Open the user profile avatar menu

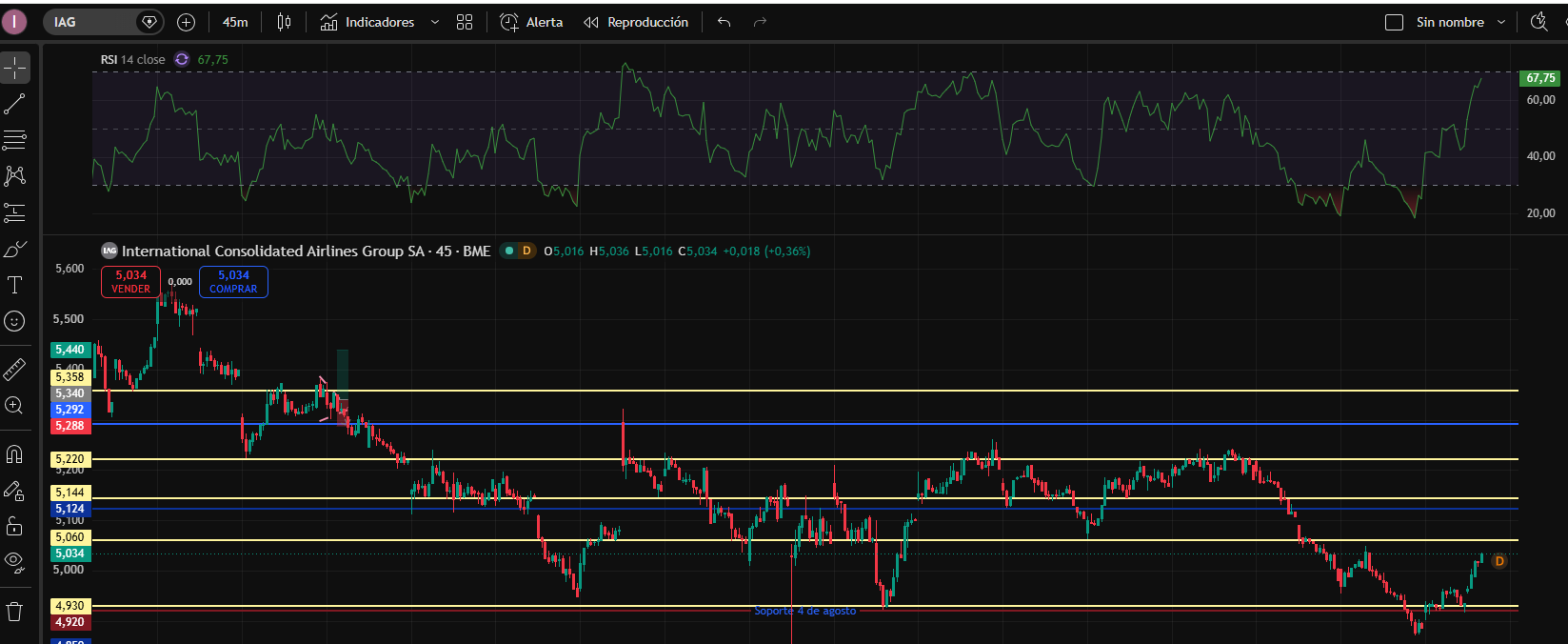pos(14,22)
